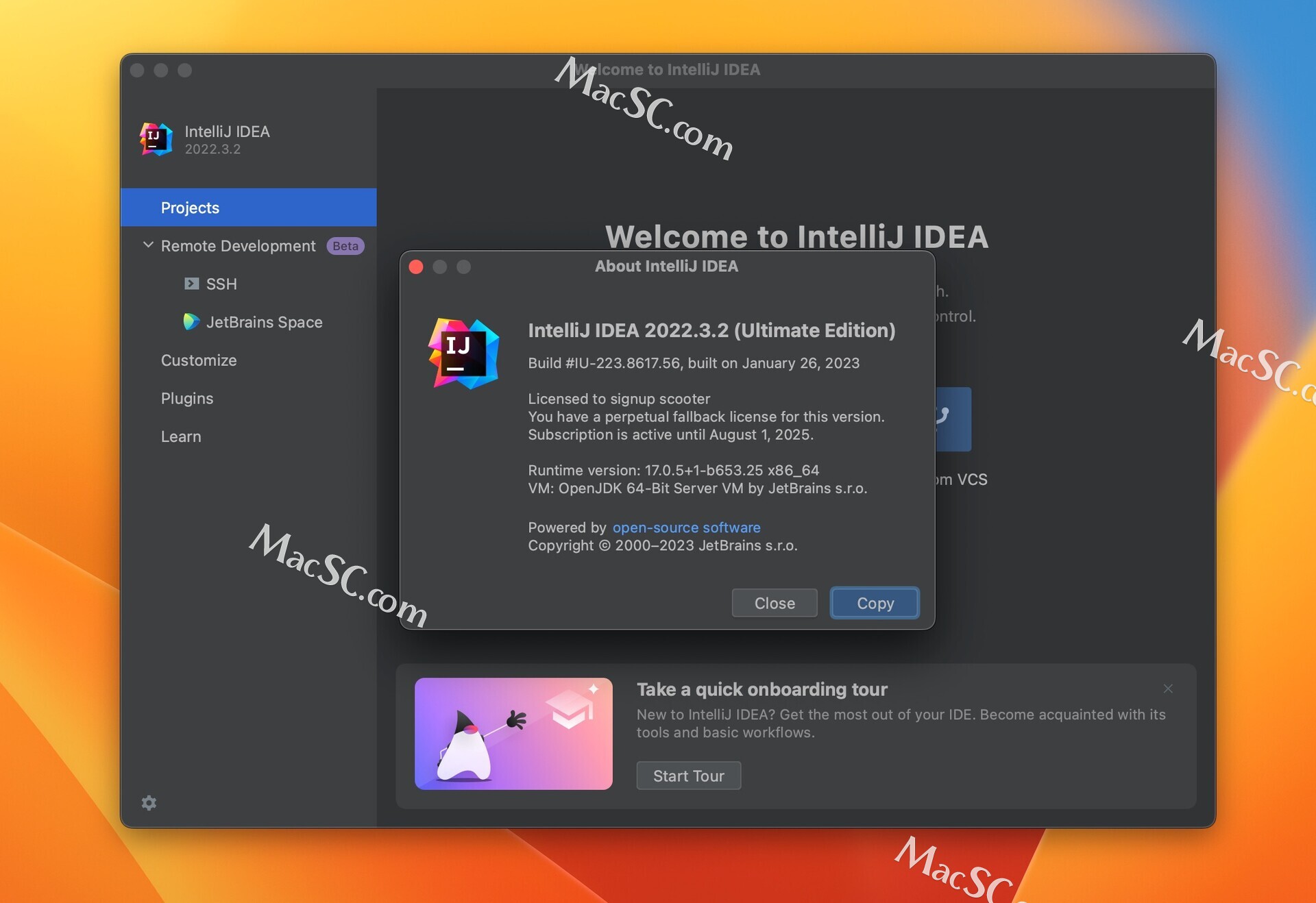This screenshot has width=1316, height=903.
Task: Open SSH remote development option
Action: coord(221,284)
